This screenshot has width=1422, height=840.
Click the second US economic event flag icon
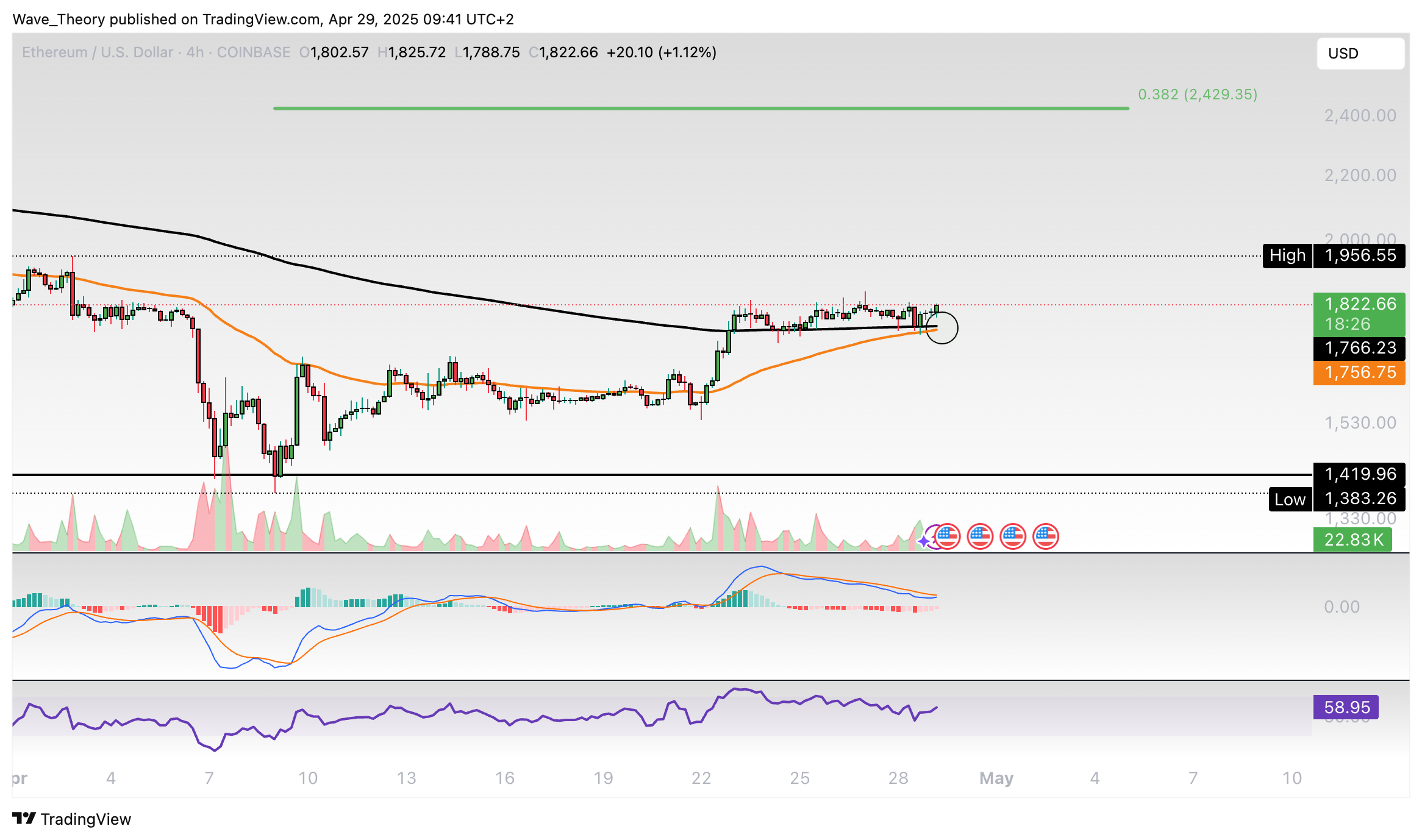980,537
